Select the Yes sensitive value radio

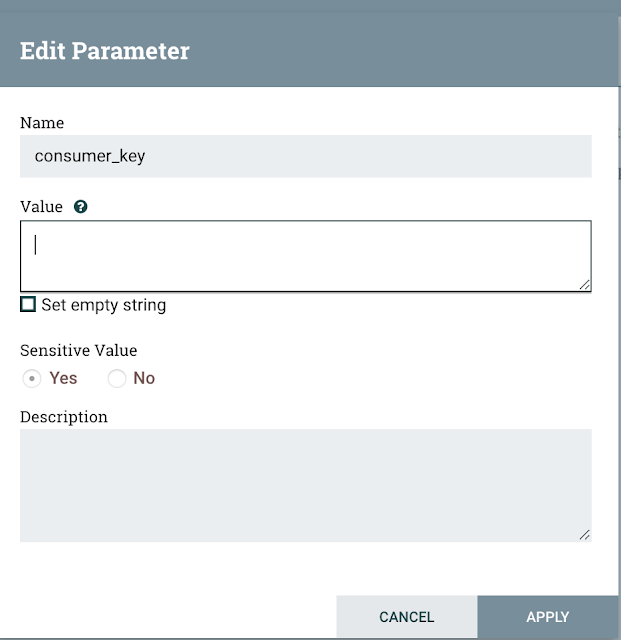tap(32, 378)
